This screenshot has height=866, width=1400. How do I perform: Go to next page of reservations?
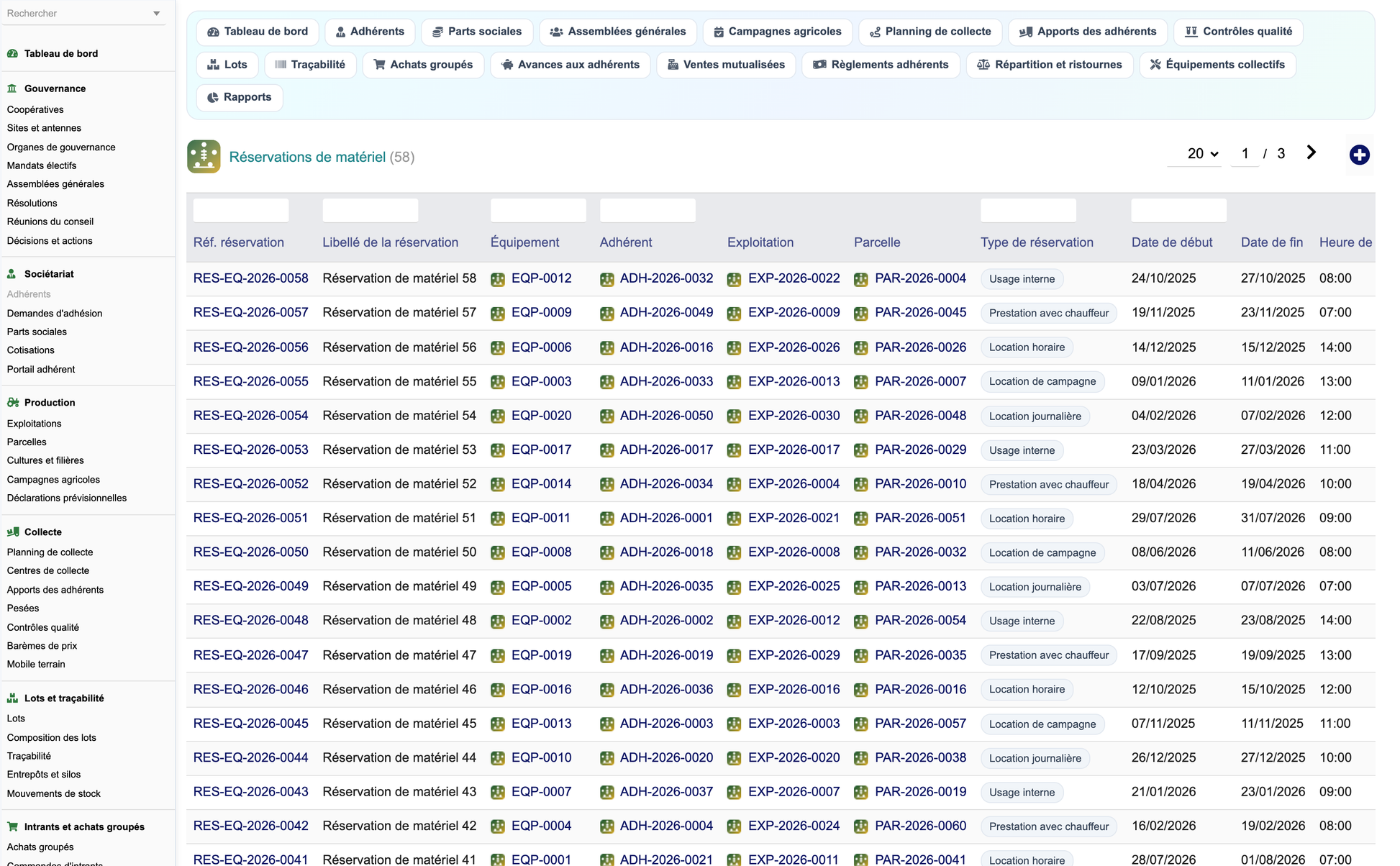coord(1312,152)
